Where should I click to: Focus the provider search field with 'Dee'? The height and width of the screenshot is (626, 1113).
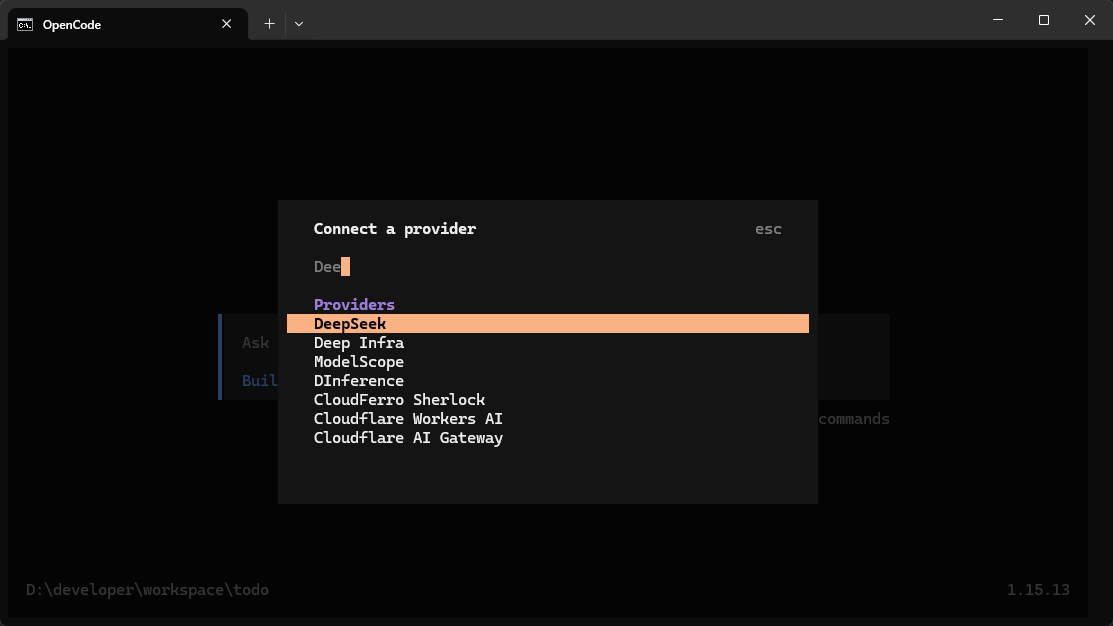547,267
